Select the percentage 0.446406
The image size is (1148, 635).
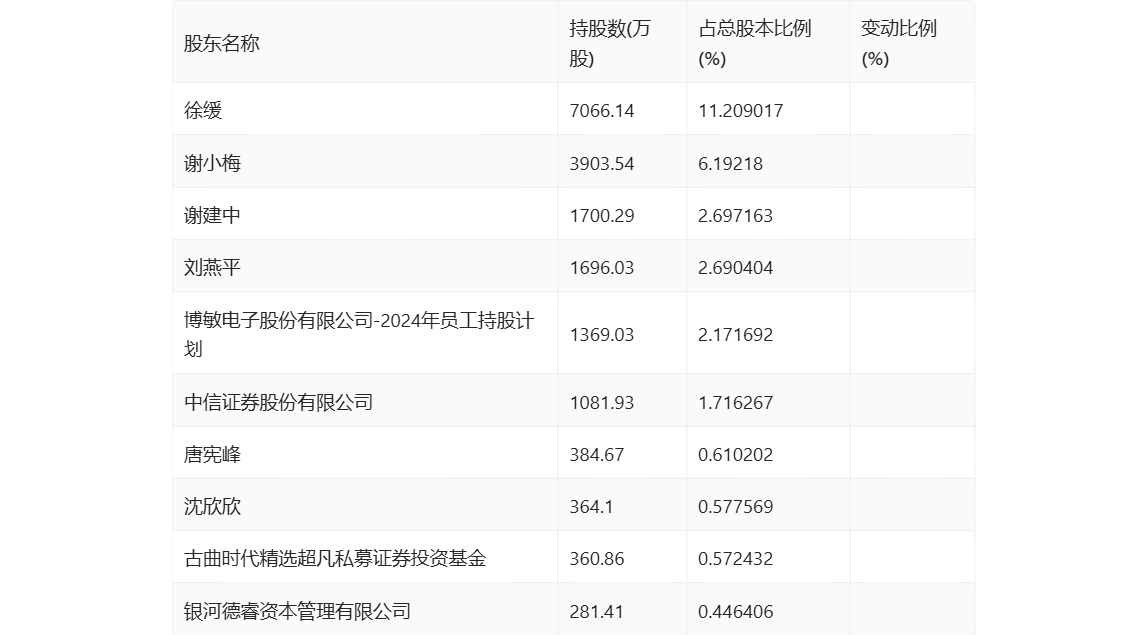coord(736,611)
